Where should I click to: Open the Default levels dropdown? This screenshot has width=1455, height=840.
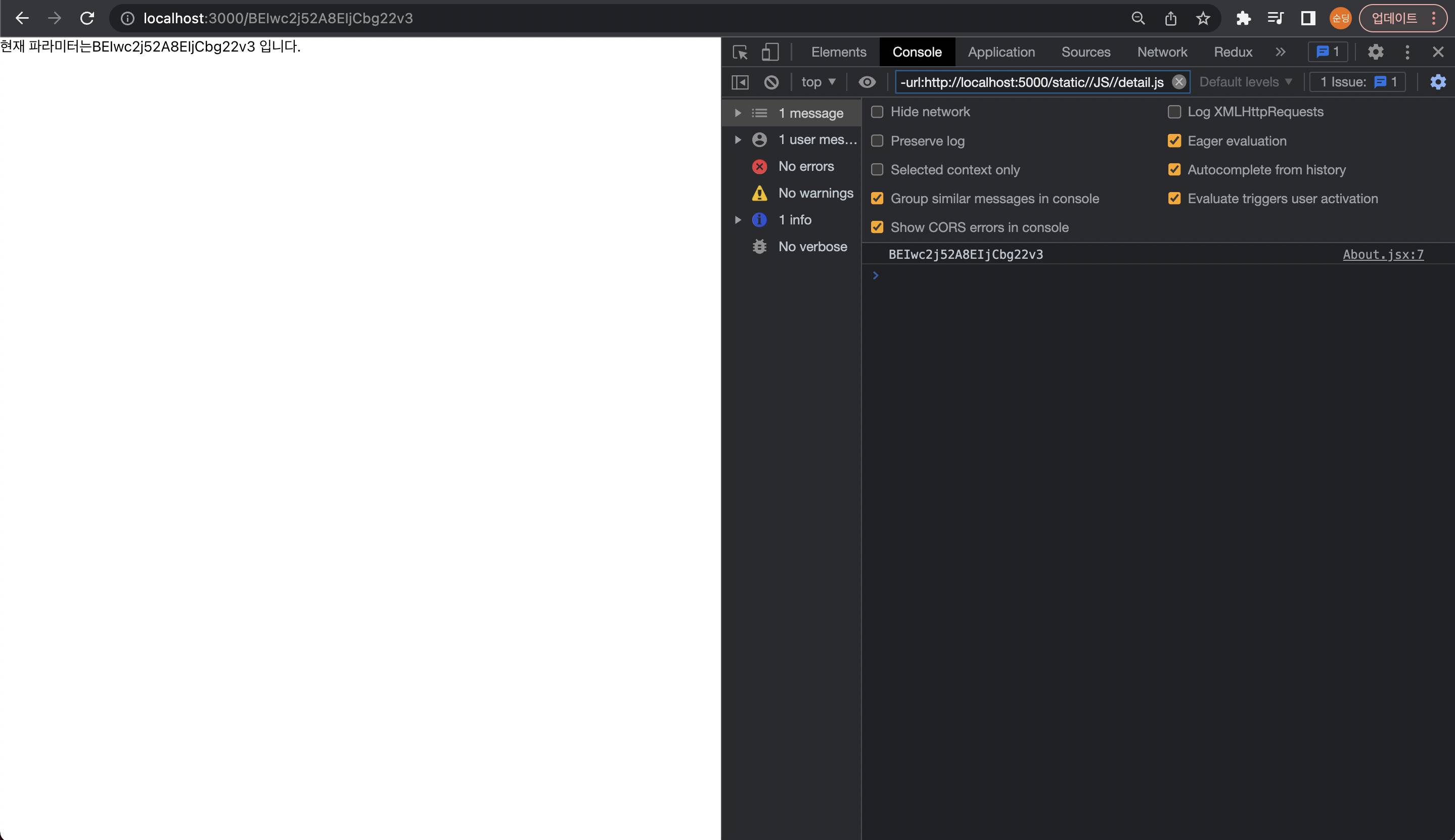[x=1246, y=82]
